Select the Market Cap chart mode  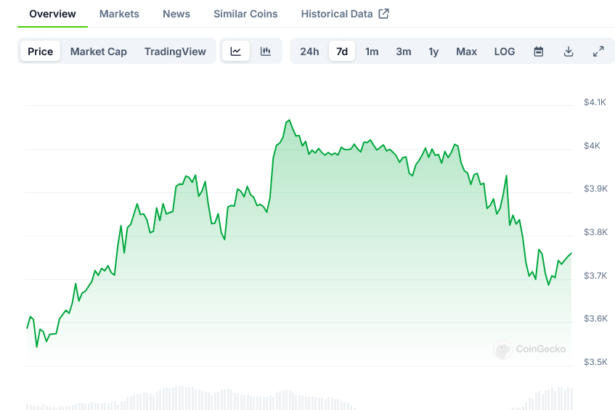(x=98, y=51)
